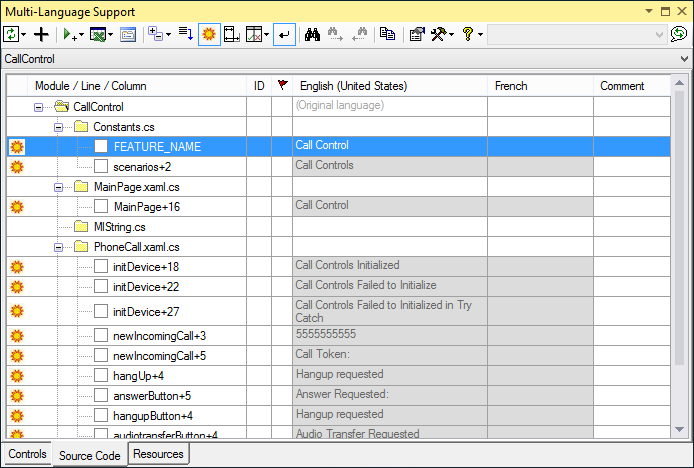Click the English (United States) column header
The height and width of the screenshot is (468, 694).
(353, 86)
